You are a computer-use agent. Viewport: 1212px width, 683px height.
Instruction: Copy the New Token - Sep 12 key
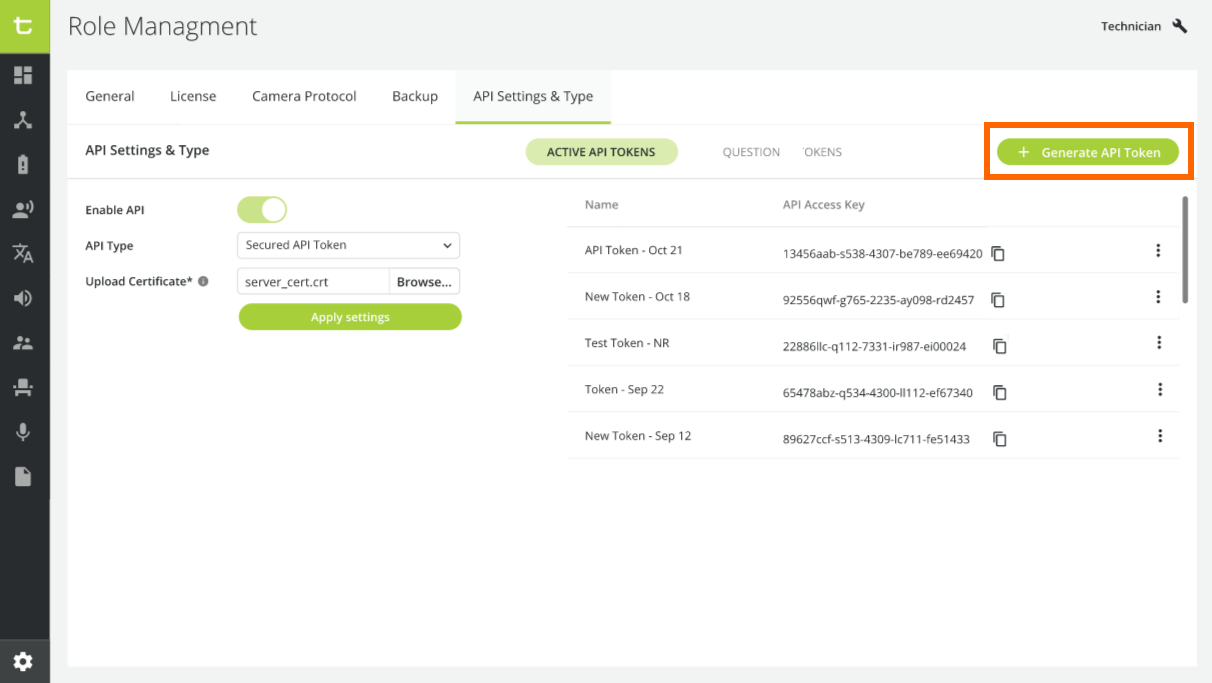click(x=999, y=439)
